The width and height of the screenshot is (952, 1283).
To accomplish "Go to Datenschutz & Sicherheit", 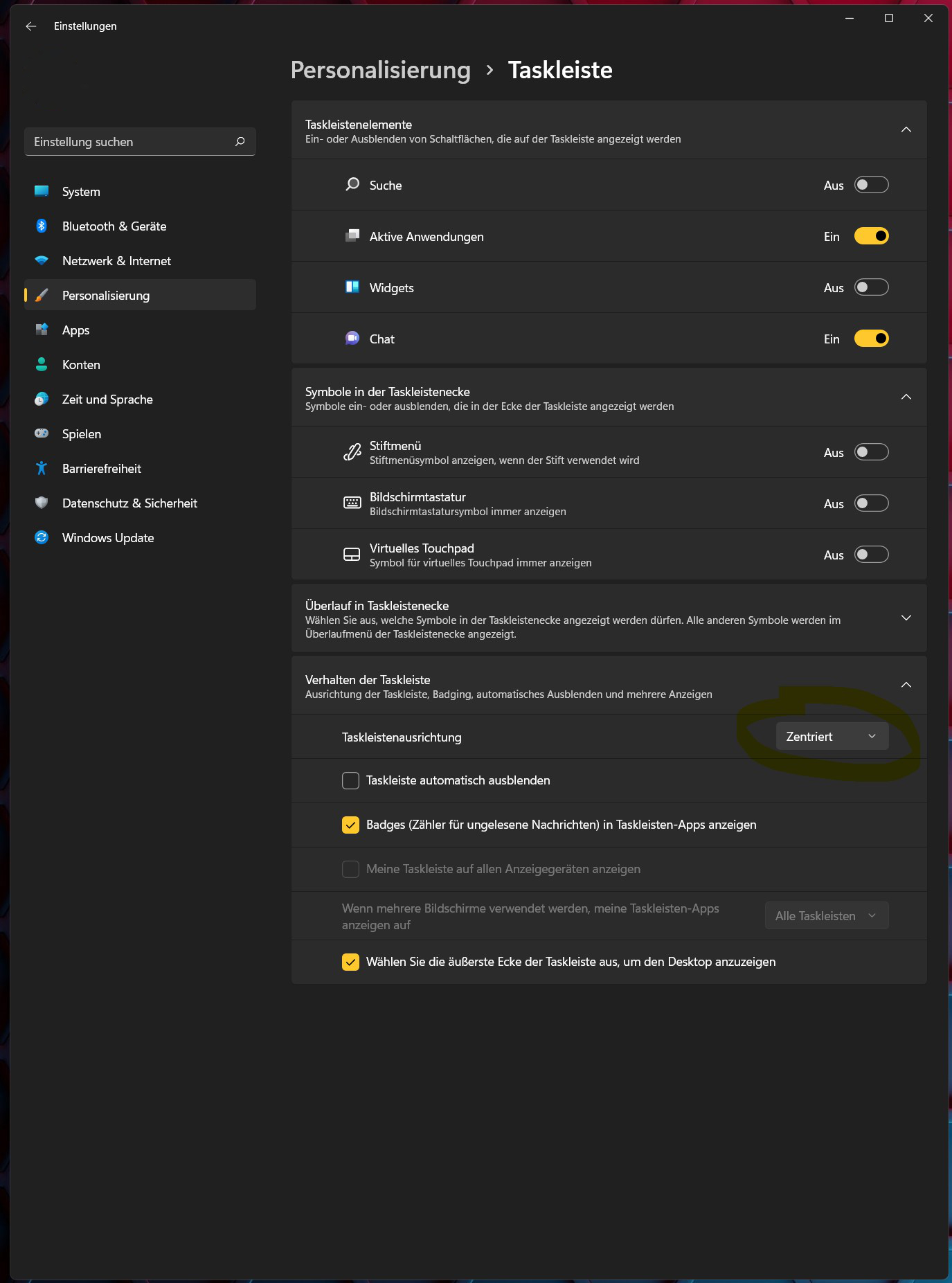I will [x=140, y=503].
